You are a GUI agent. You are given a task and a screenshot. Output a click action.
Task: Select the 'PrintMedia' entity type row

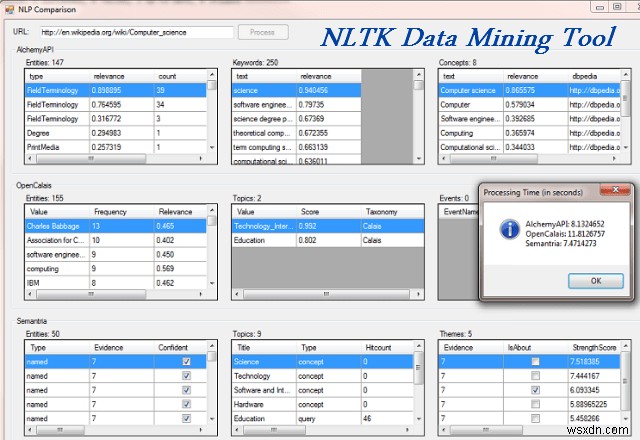[116, 147]
